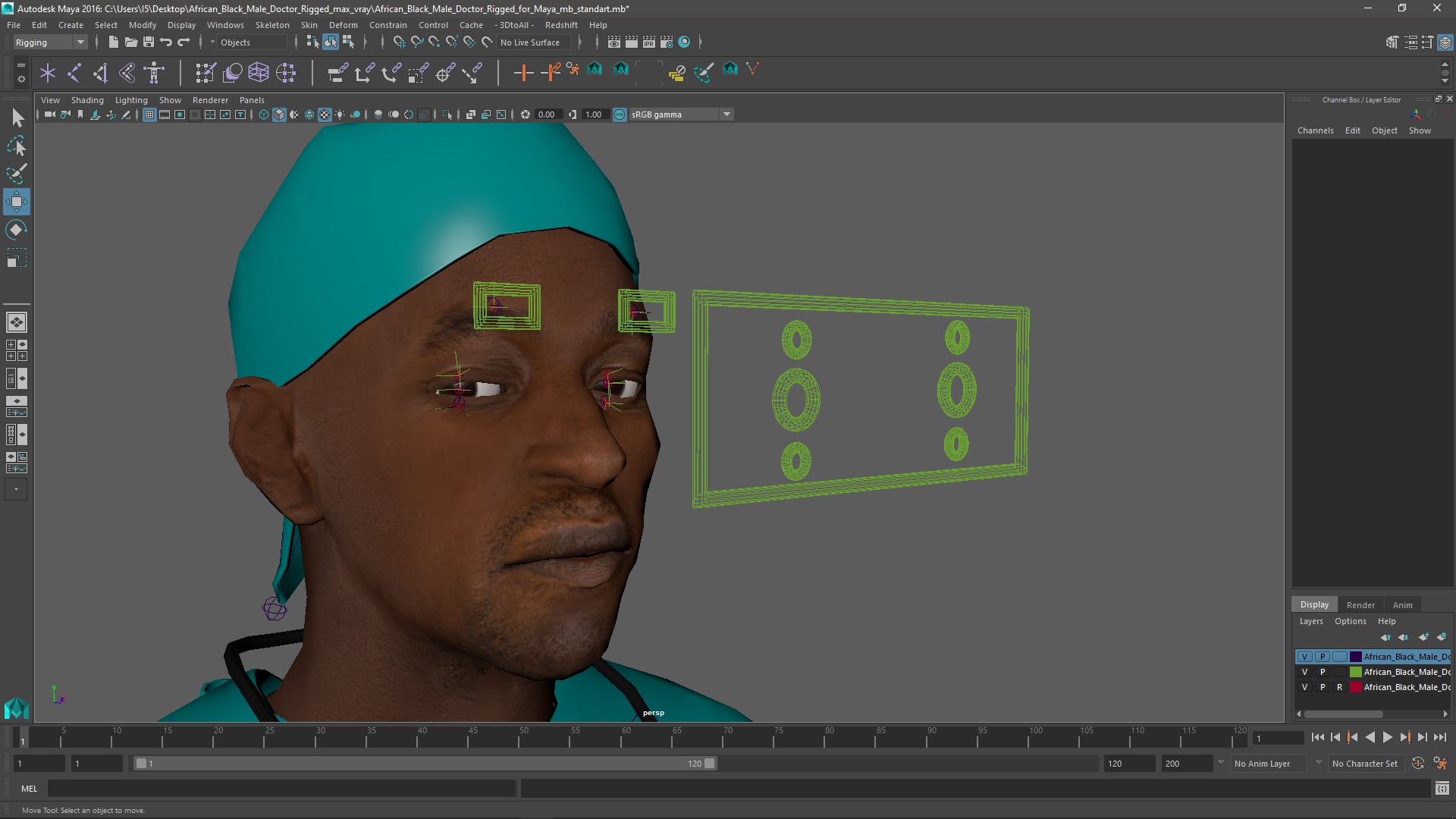
Task: Click the Orient constraint shelf icon
Action: pyautogui.click(x=391, y=73)
